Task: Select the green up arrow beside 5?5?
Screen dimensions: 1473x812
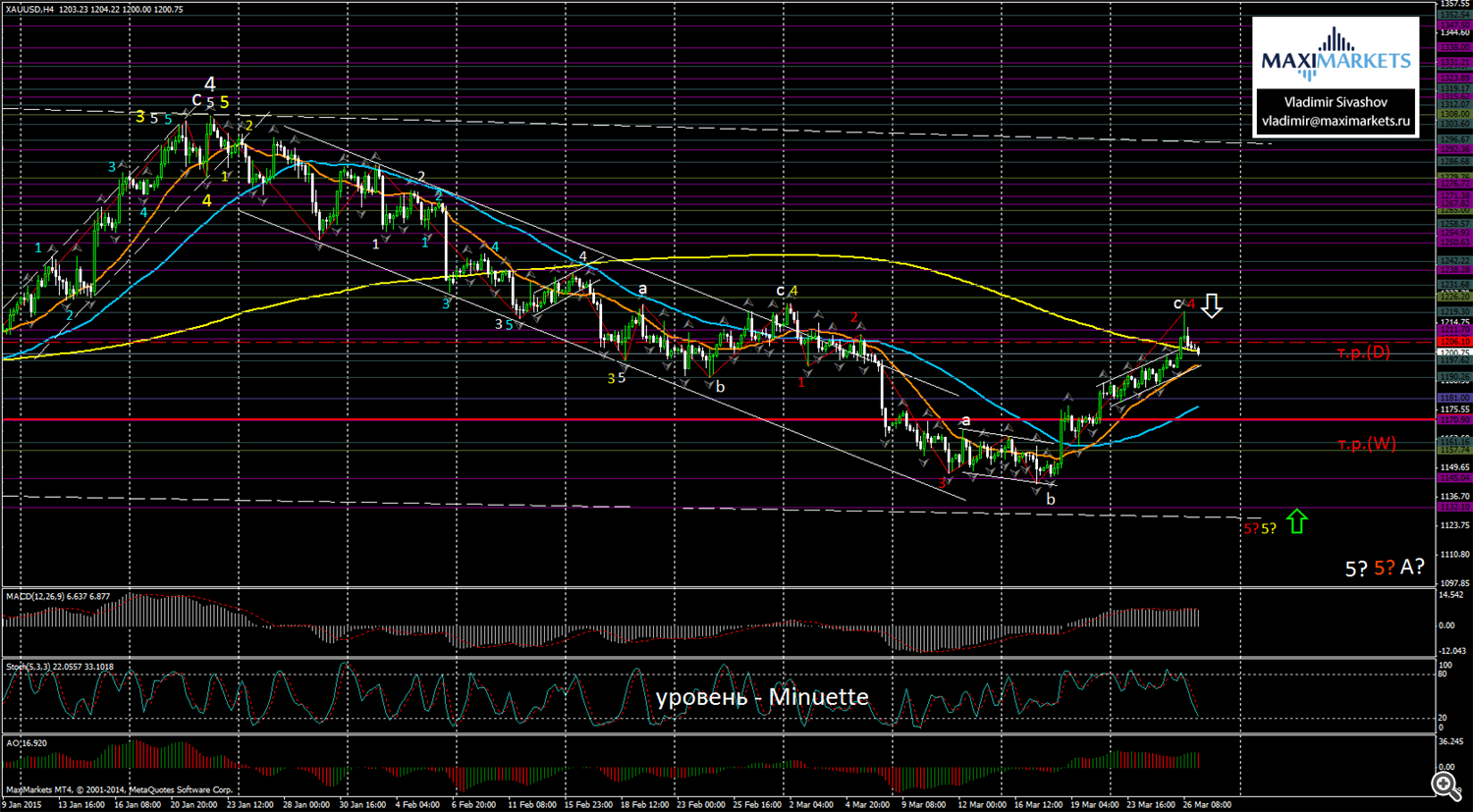Action: pos(1297,521)
